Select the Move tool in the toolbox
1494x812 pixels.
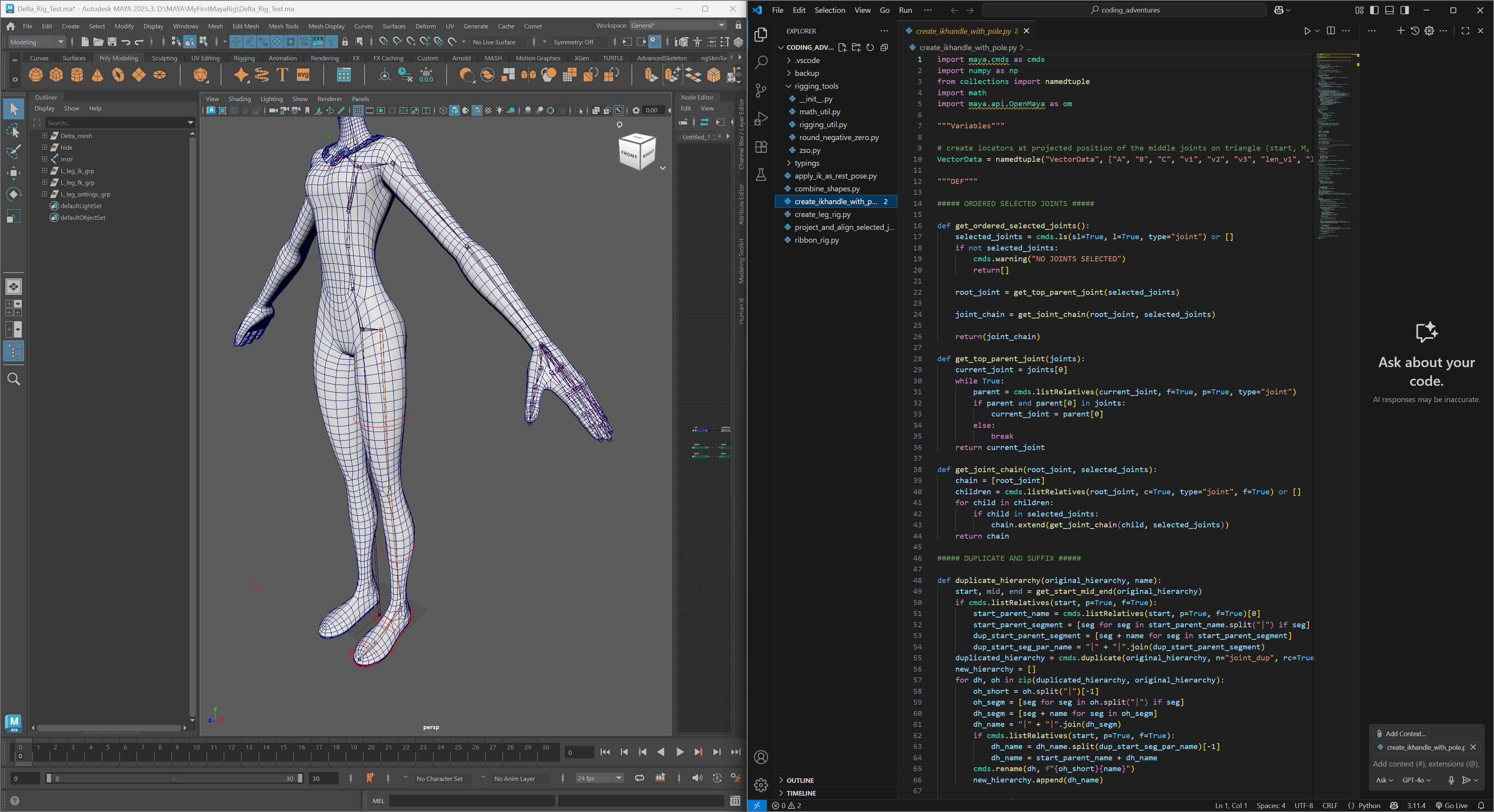(13, 173)
